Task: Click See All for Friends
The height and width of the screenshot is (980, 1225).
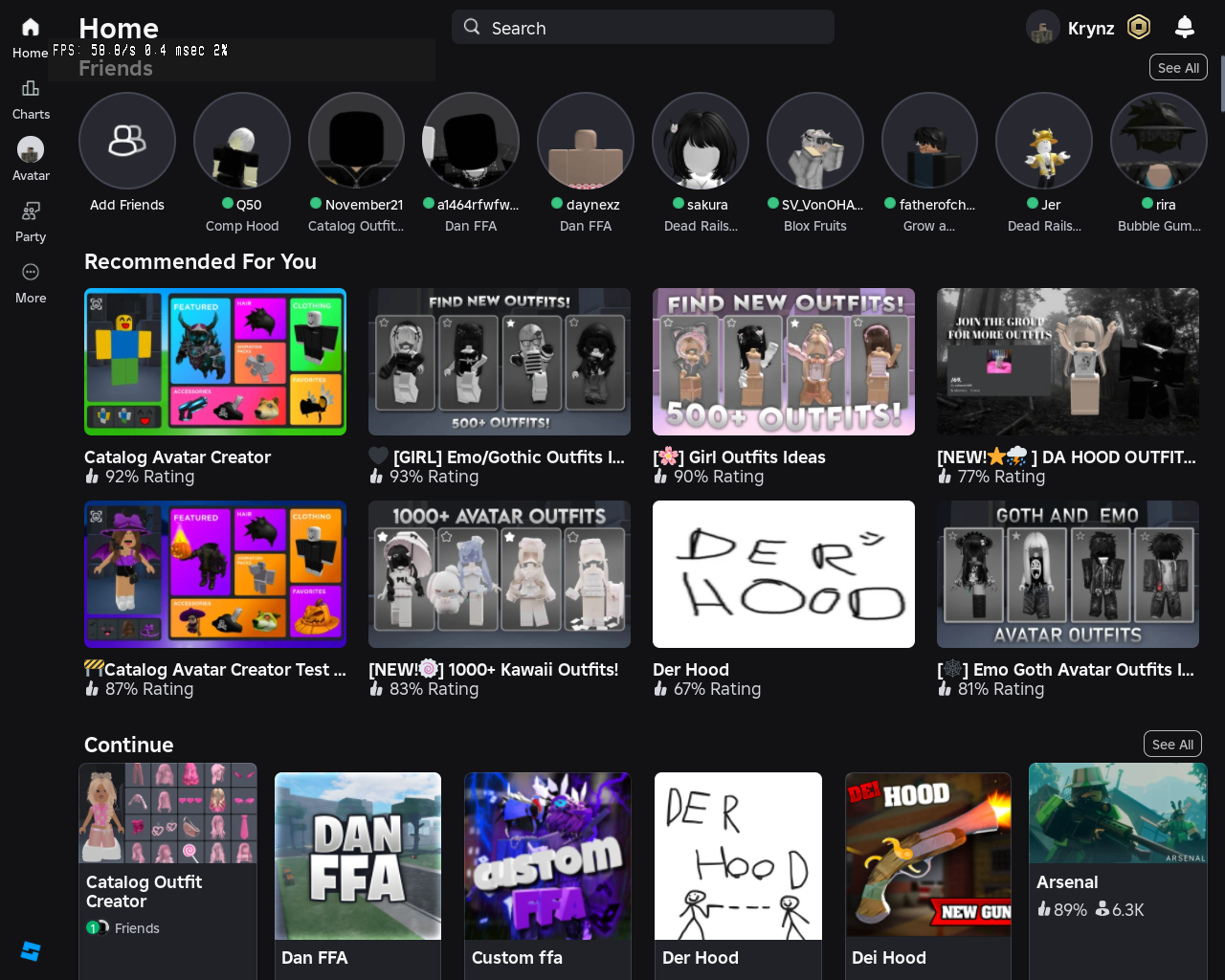Action: click(x=1178, y=68)
